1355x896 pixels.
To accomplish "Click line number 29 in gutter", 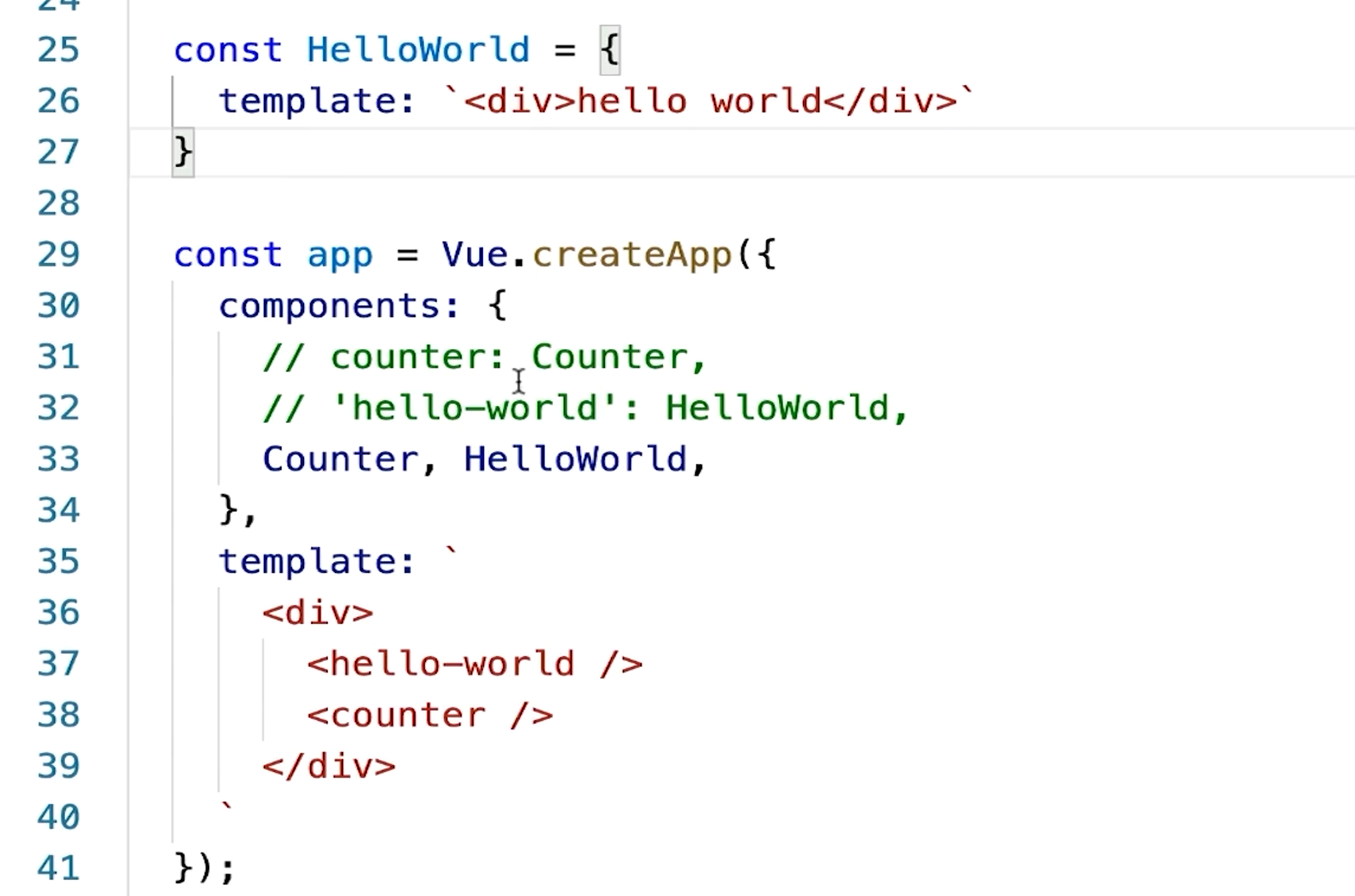I will click(x=58, y=255).
